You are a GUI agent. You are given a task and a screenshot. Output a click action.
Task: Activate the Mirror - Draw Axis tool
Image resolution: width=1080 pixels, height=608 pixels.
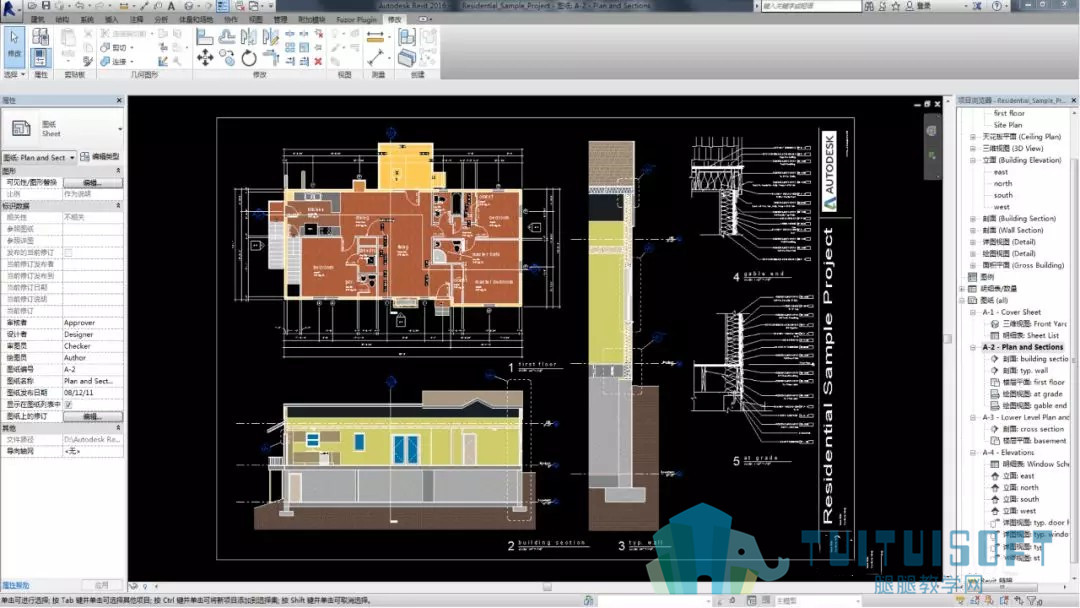tap(271, 37)
